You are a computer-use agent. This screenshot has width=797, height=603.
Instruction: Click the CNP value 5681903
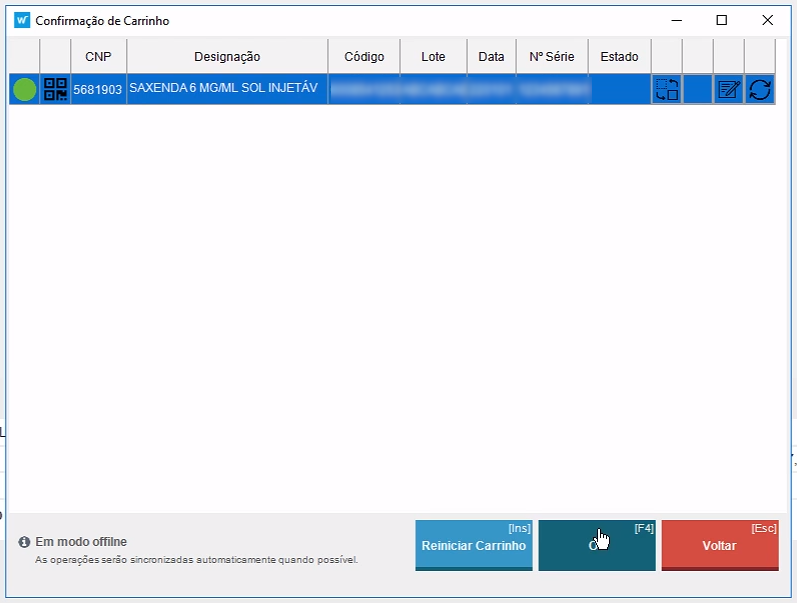(98, 89)
